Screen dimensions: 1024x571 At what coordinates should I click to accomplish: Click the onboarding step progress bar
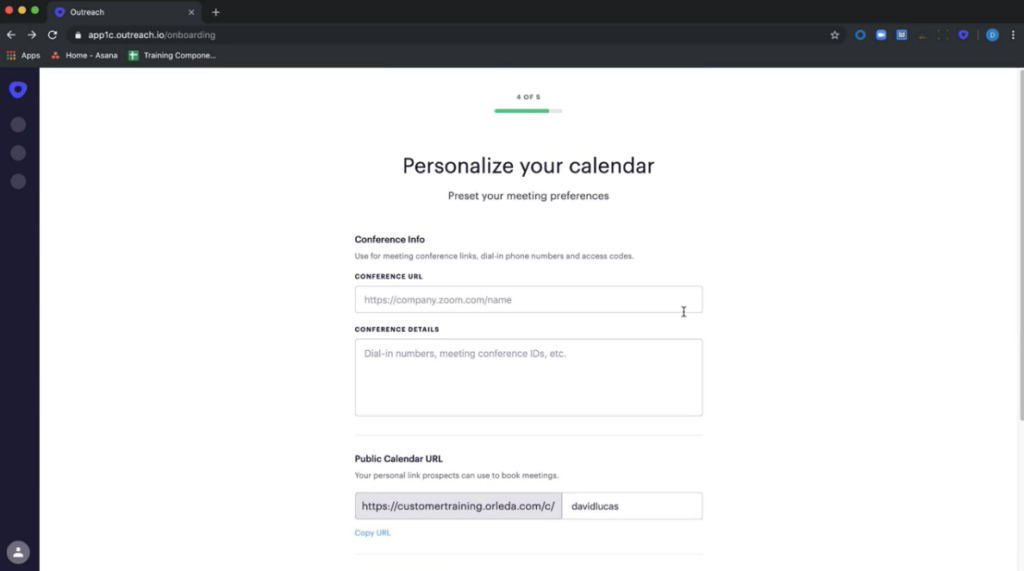pos(528,111)
